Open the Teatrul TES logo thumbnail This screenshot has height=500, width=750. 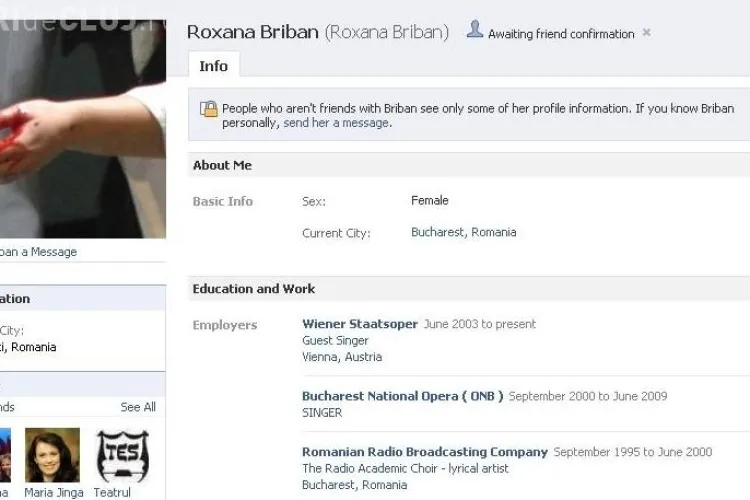click(122, 455)
